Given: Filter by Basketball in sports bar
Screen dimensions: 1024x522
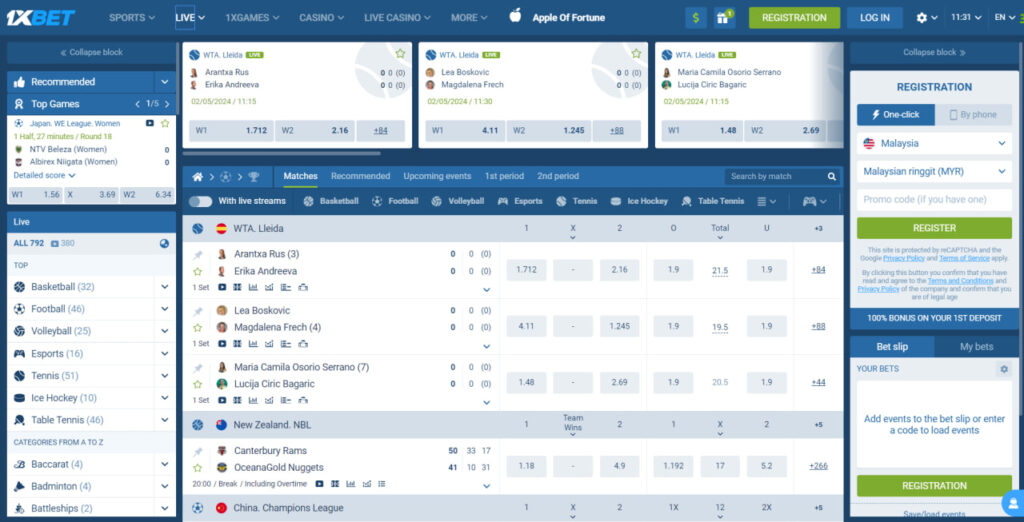Looking at the screenshot, I should [x=331, y=201].
